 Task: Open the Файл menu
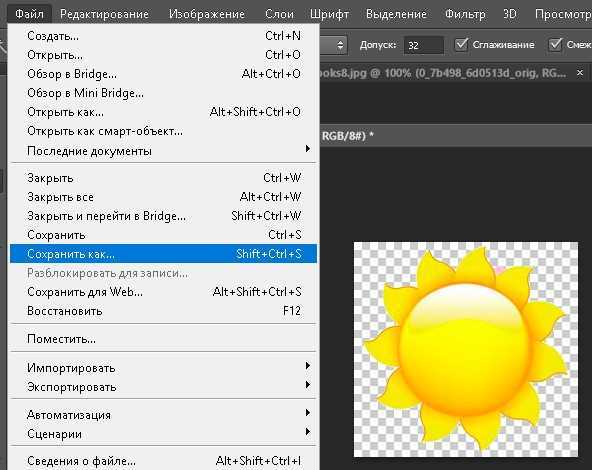pyautogui.click(x=29, y=14)
